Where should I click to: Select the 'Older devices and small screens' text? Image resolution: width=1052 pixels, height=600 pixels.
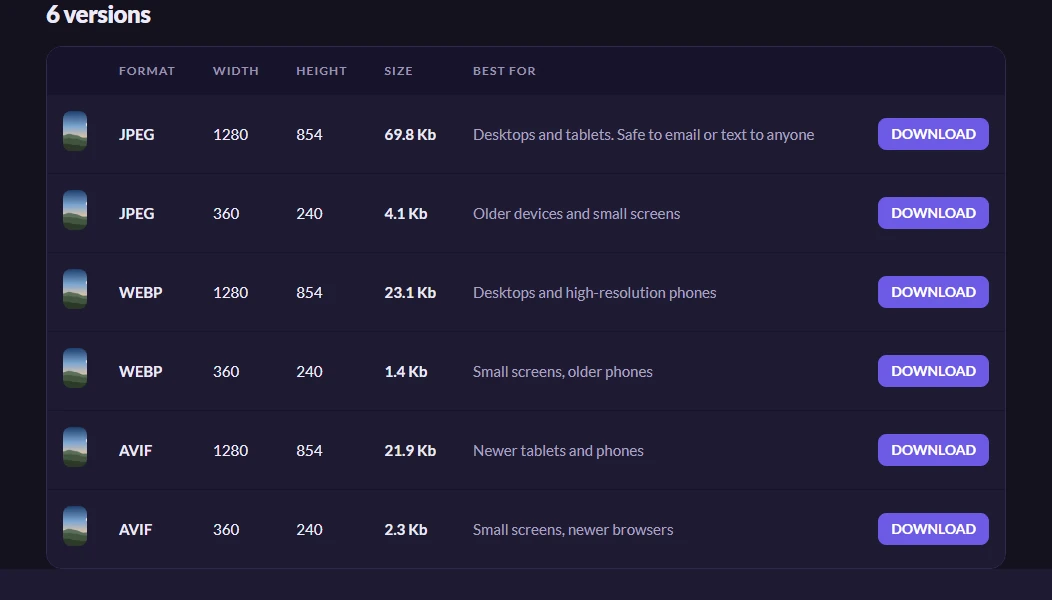click(x=576, y=214)
